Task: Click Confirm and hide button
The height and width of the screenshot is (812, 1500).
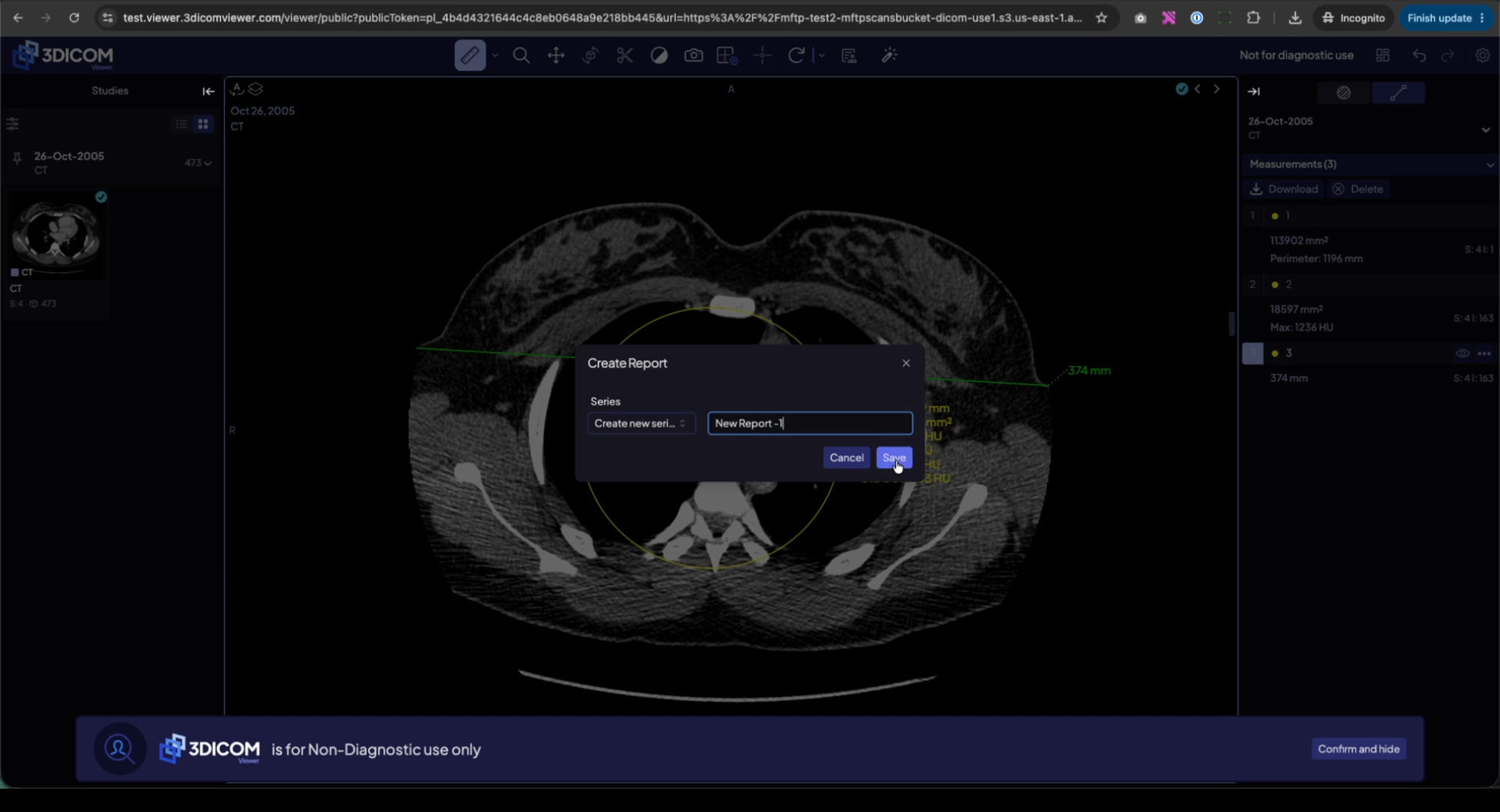Action: [x=1359, y=749]
